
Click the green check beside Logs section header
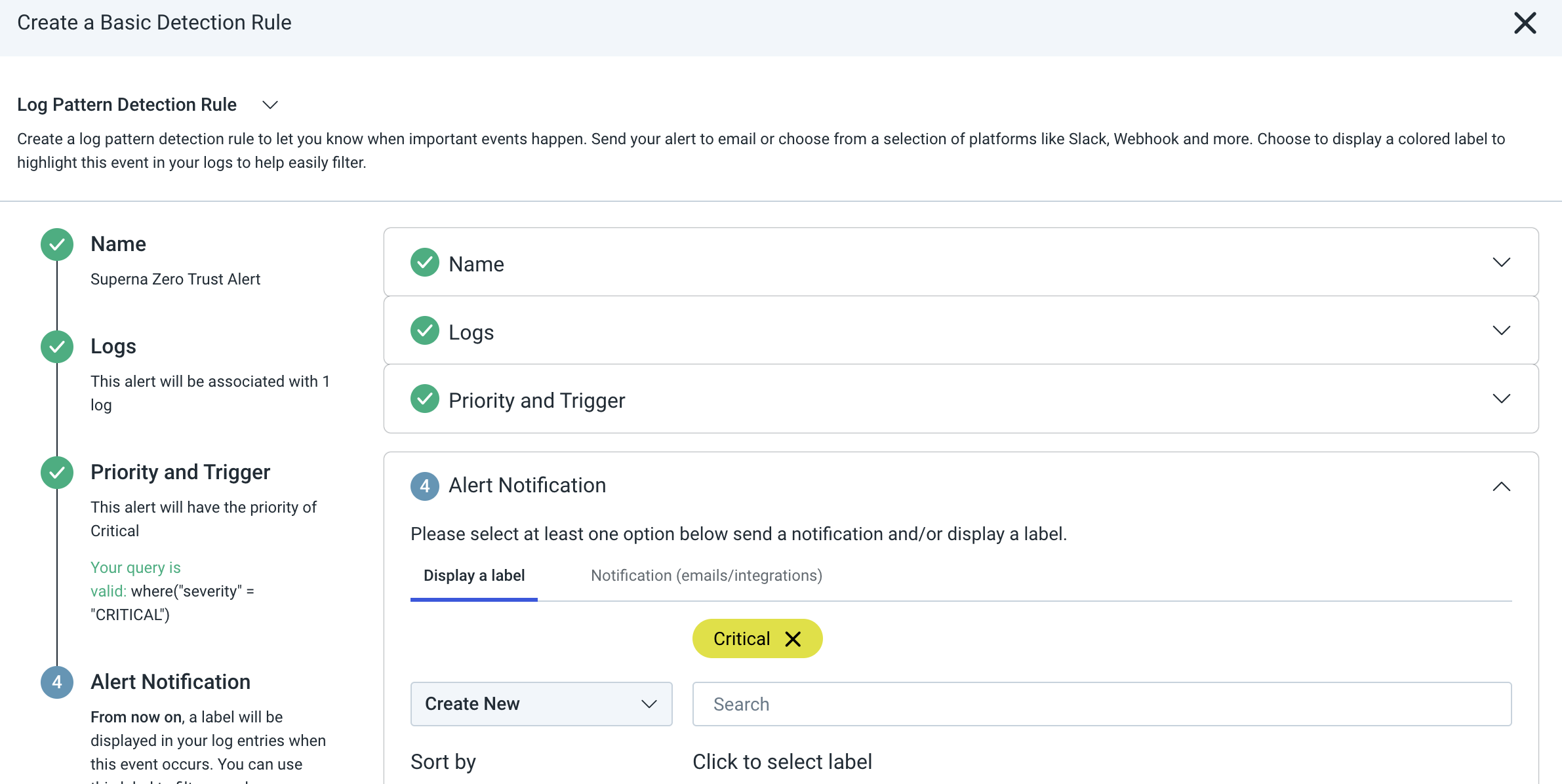pyautogui.click(x=424, y=330)
